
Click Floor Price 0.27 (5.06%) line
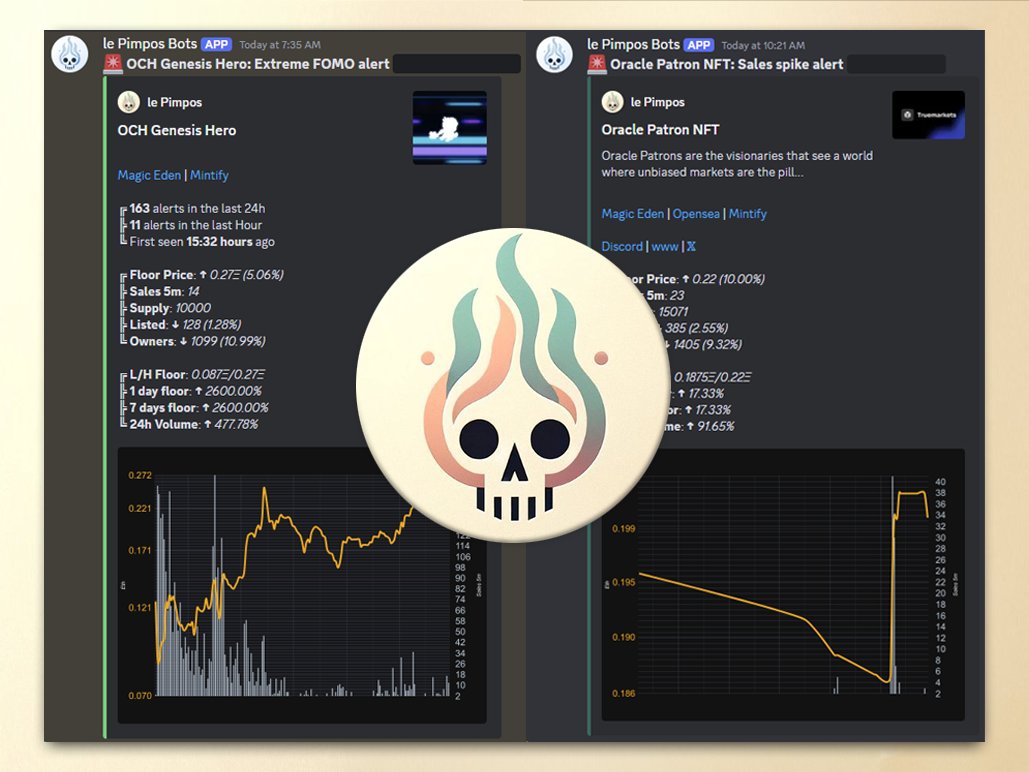point(206,275)
